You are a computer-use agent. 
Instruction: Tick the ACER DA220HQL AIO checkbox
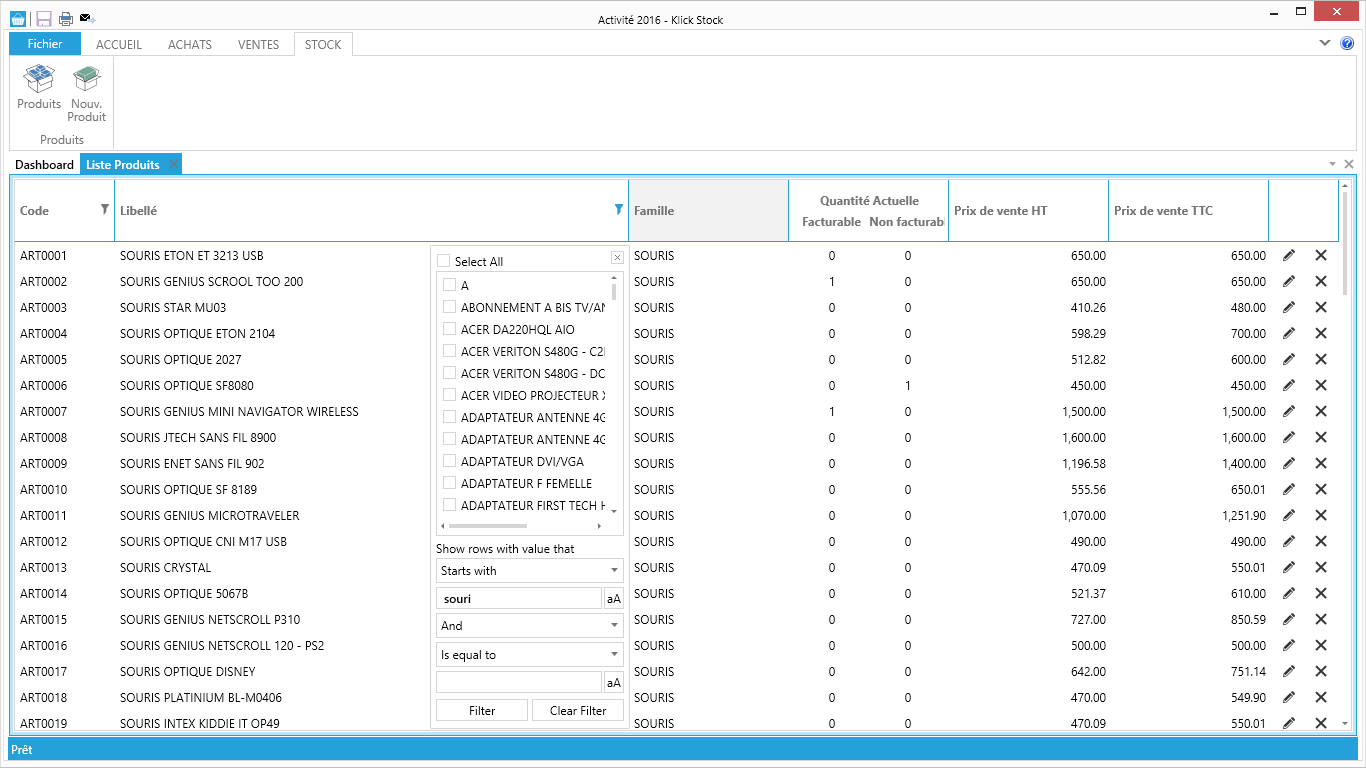tap(449, 329)
